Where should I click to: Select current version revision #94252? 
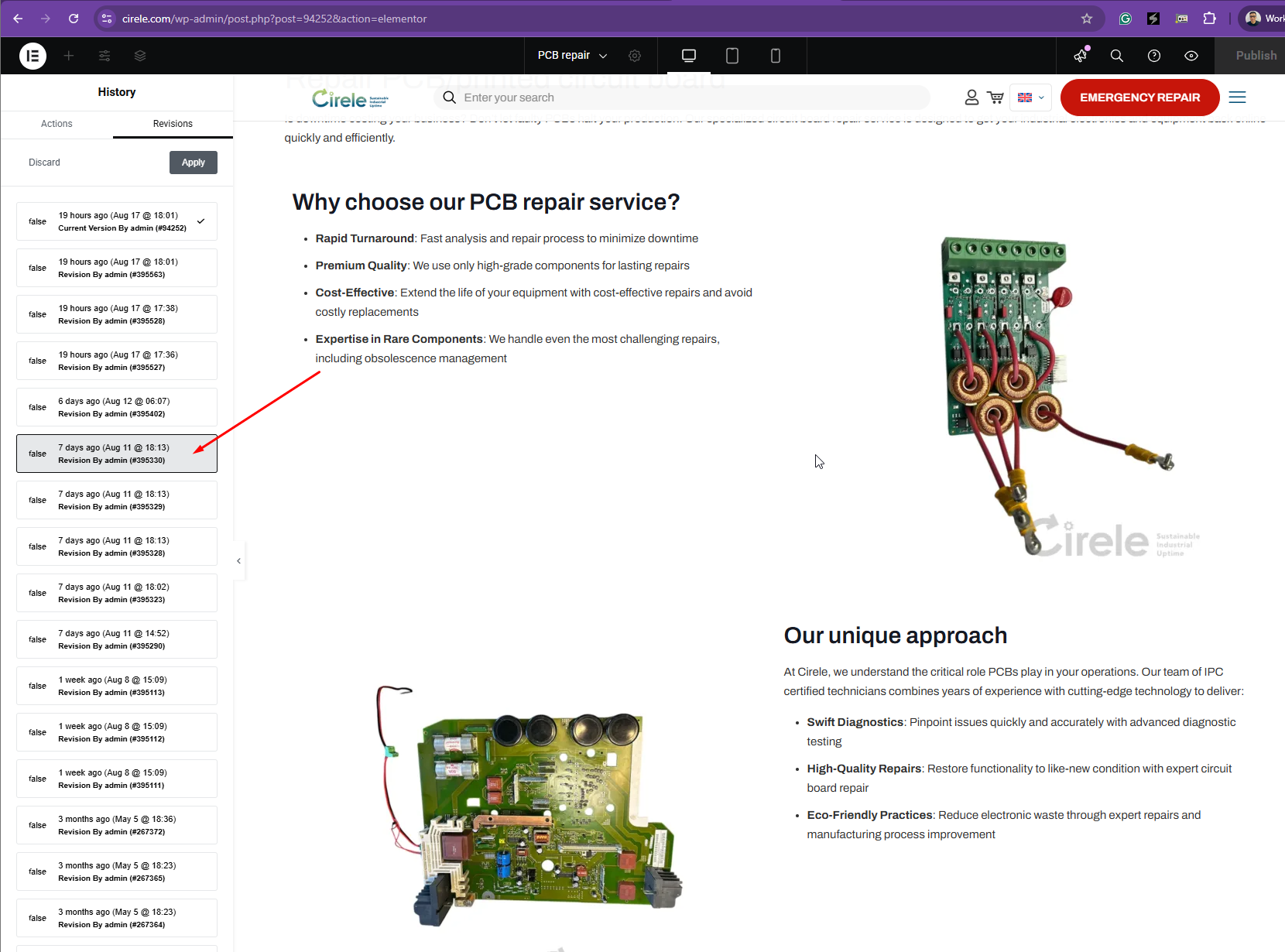pos(117,221)
